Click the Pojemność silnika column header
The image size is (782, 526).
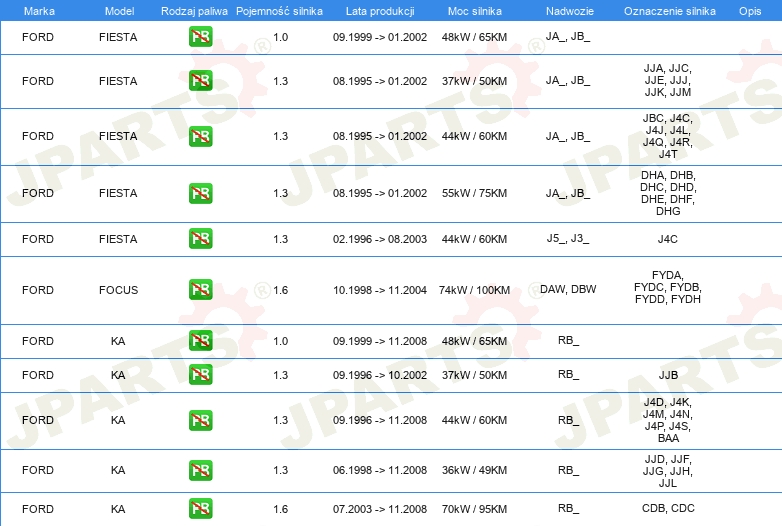[279, 11]
